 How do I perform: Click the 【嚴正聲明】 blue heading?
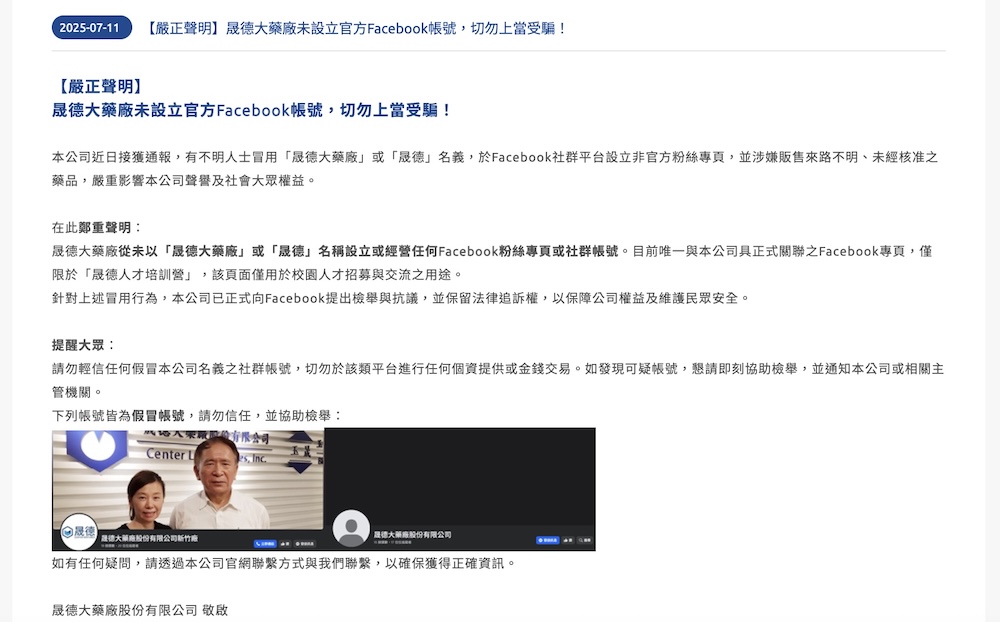pos(99,87)
